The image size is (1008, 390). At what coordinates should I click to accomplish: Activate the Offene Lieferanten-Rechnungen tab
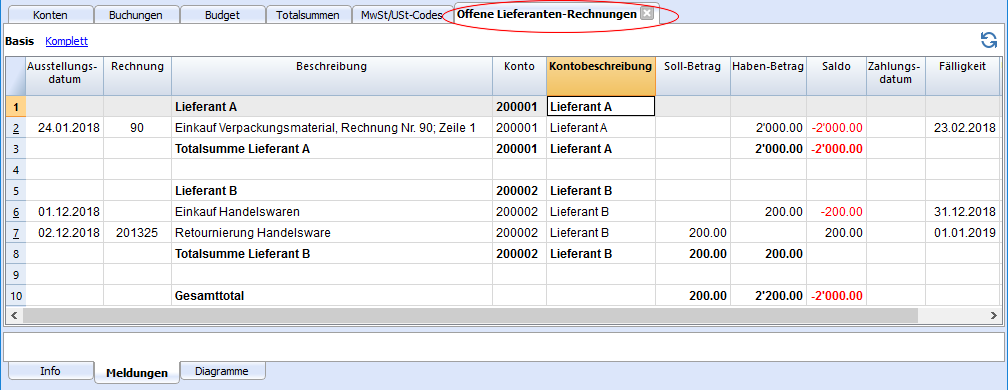(x=546, y=13)
